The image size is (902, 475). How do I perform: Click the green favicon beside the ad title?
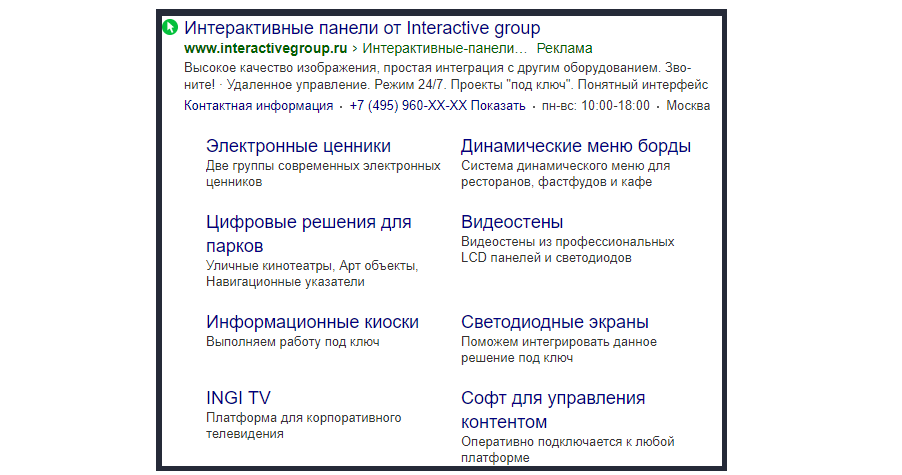click(x=170, y=27)
